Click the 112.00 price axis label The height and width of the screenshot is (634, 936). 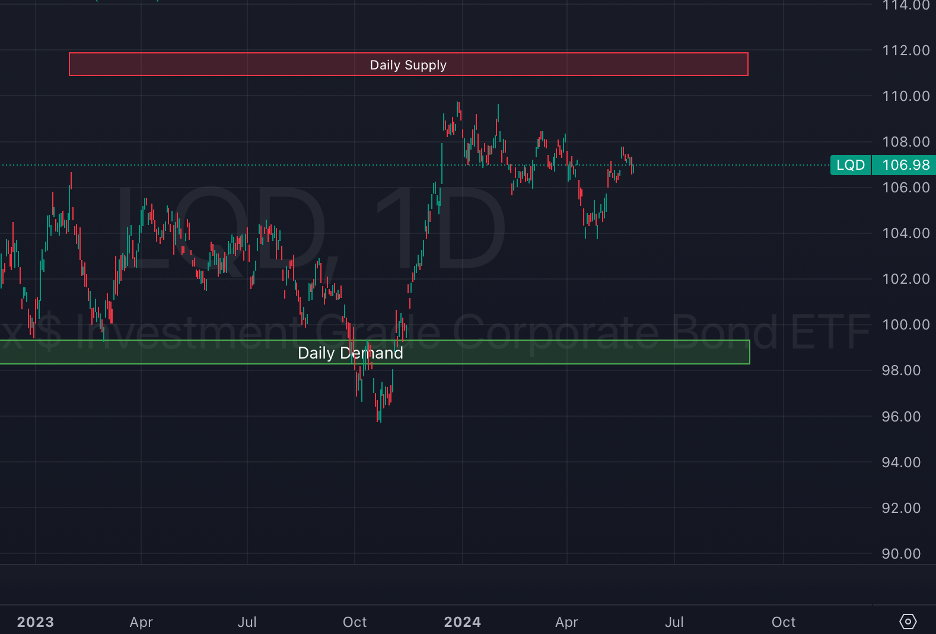(x=906, y=50)
